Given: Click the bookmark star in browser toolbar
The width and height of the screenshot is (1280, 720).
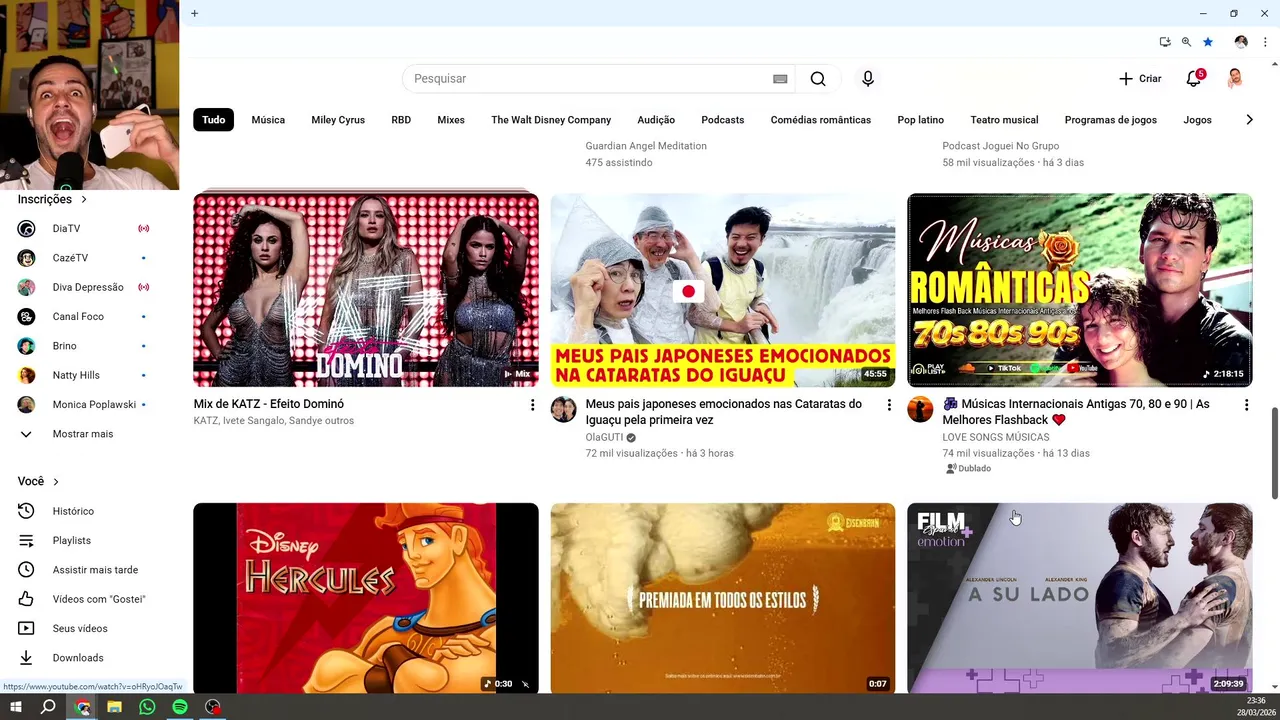Looking at the screenshot, I should tap(1208, 42).
